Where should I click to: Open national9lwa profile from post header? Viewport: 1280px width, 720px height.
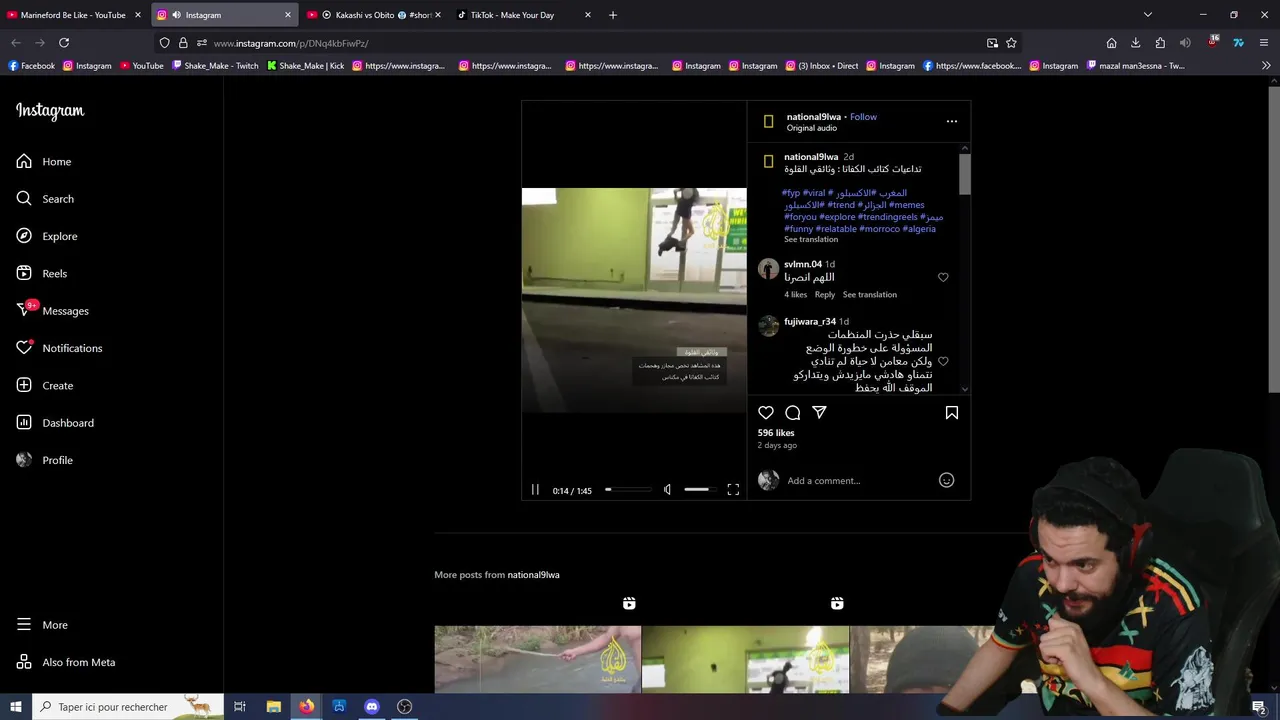(813, 117)
